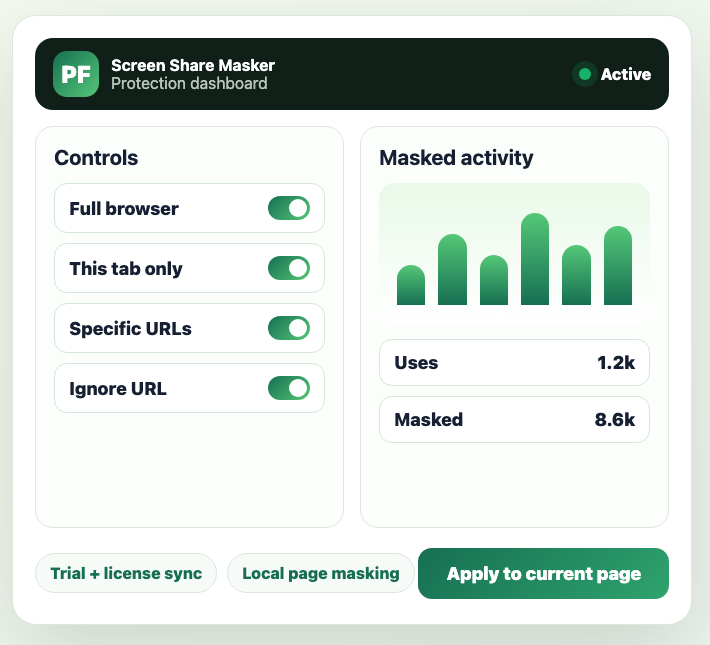Viewport: 710px width, 645px height.
Task: Click the Masked activity heading
Action: 456,158
